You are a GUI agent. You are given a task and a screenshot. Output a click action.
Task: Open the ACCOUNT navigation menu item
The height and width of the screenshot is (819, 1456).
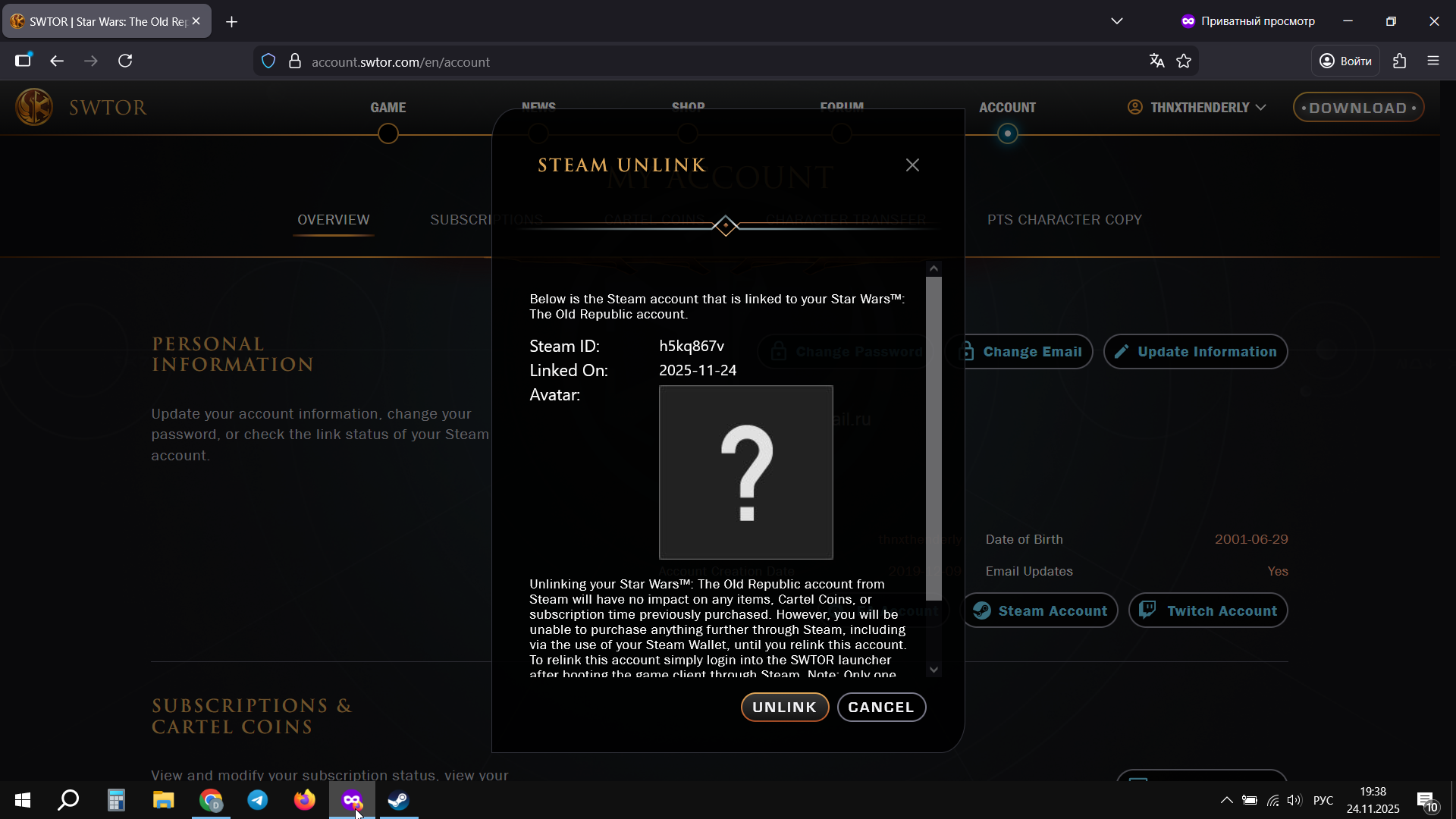[1007, 108]
